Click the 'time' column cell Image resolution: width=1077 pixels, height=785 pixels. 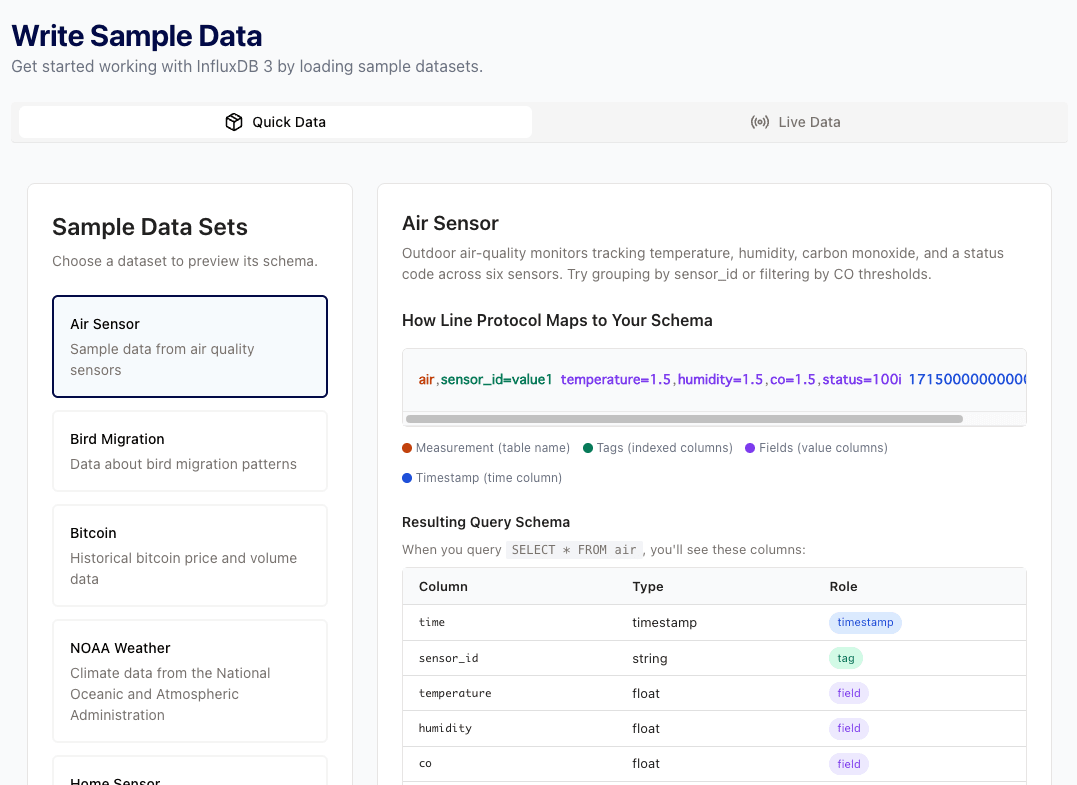pyautogui.click(x=432, y=622)
